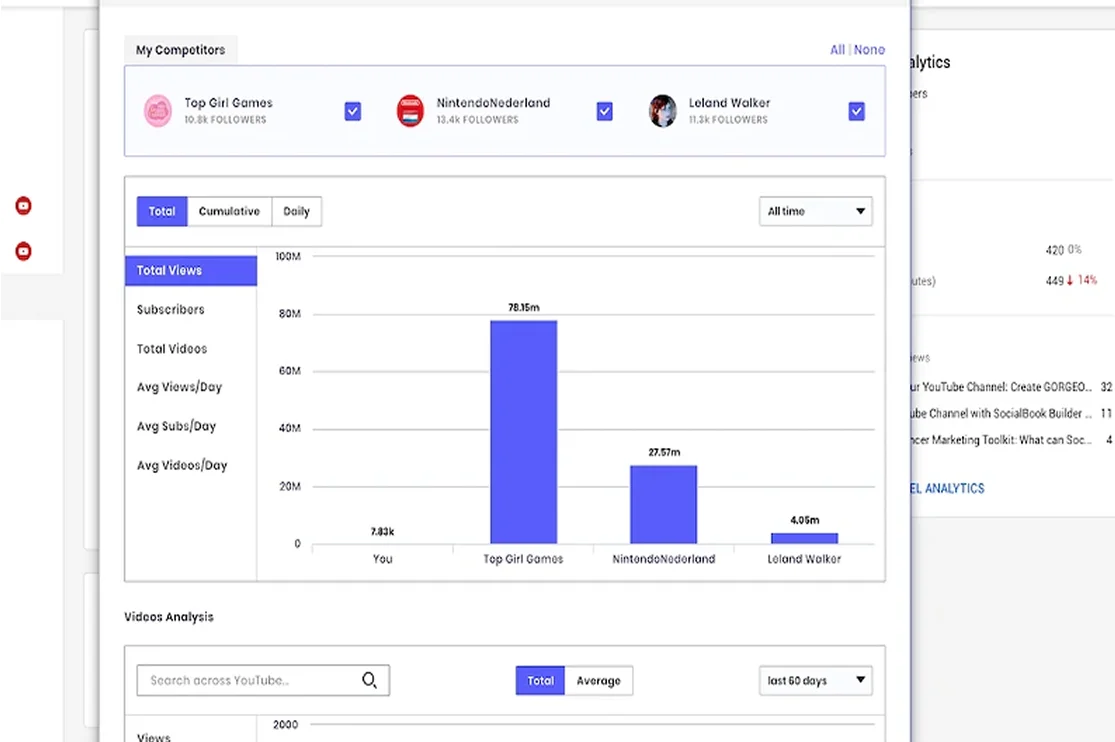
Task: Select Total Videos metric
Action: 172,349
